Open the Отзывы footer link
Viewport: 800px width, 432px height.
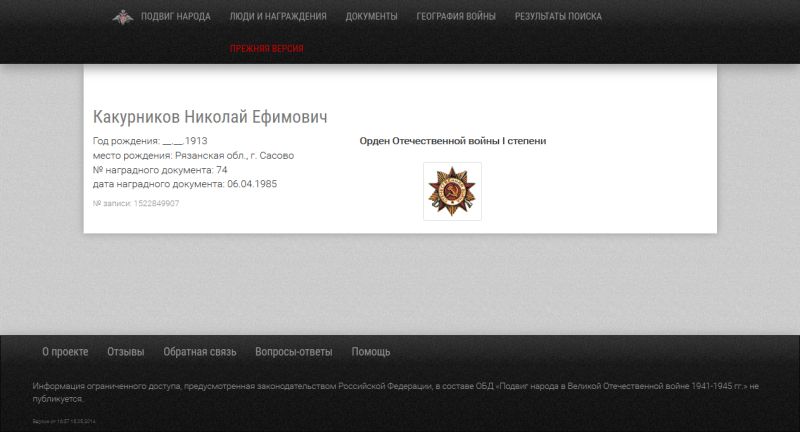coord(126,352)
